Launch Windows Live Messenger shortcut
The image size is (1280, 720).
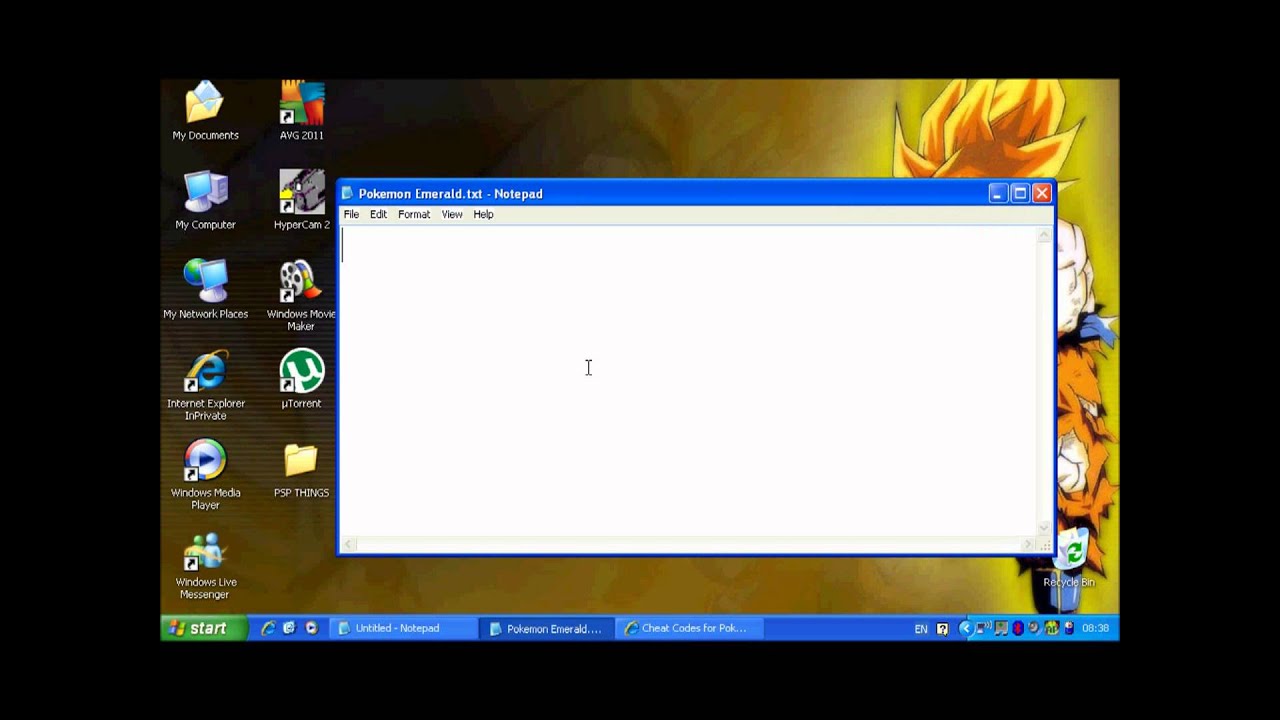point(205,566)
